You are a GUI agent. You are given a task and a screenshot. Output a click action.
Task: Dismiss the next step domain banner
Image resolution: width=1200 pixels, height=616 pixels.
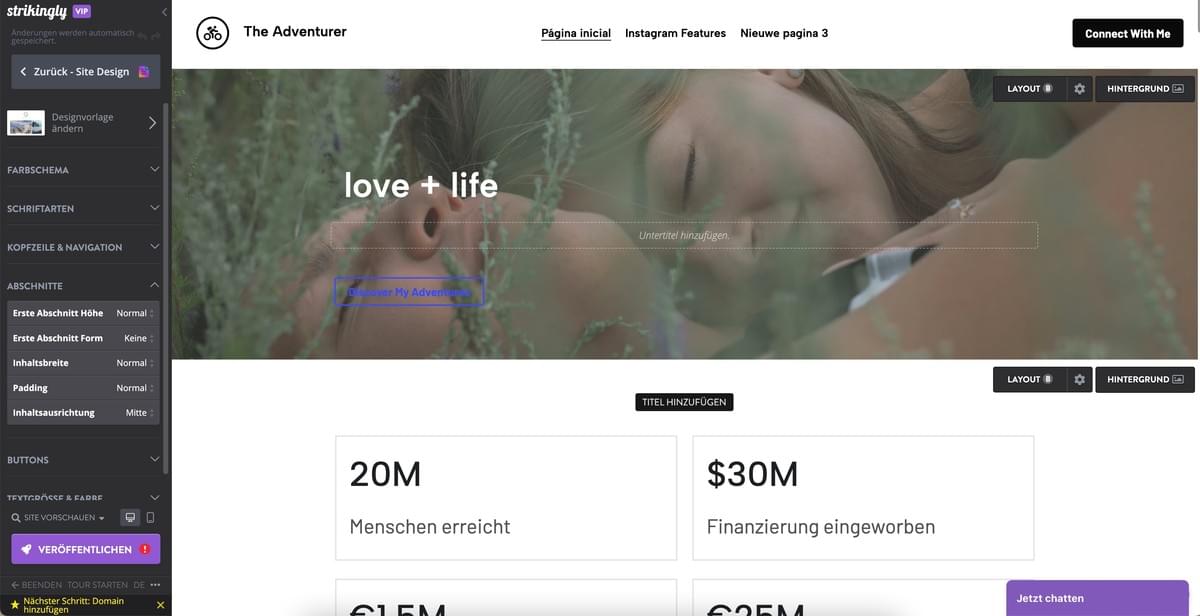point(160,605)
